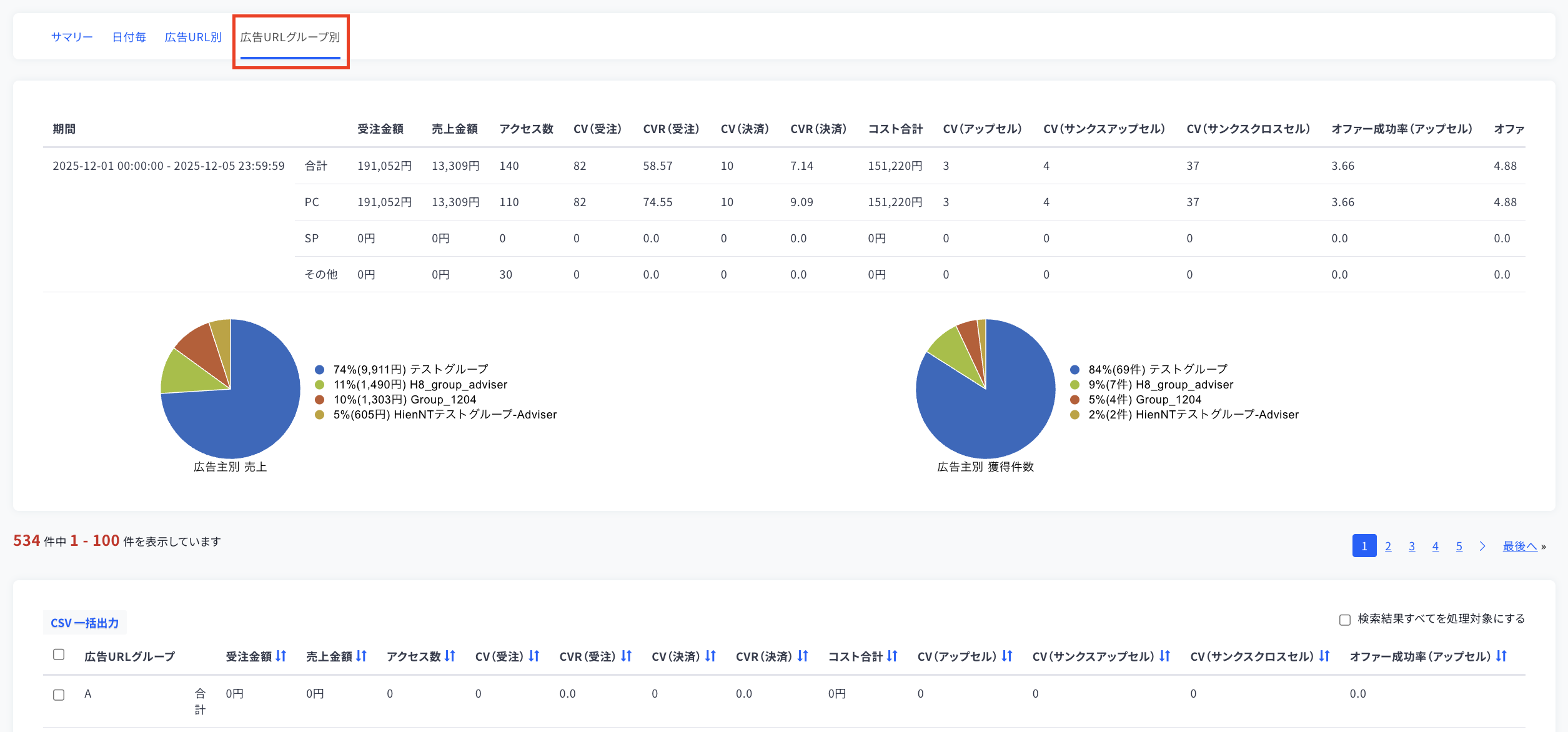This screenshot has width=1568, height=732.
Task: Sort by 売上金額 using the sort arrows
Action: coord(362,656)
